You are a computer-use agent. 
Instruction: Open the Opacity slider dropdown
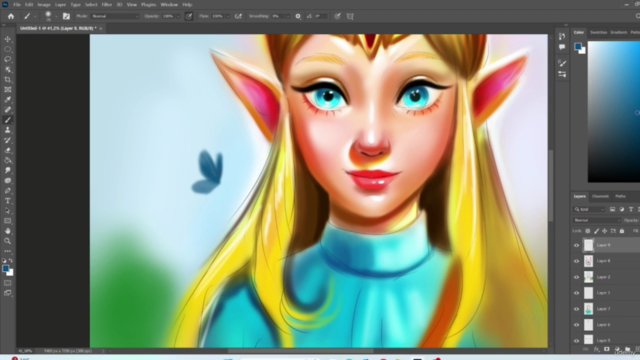(178, 16)
